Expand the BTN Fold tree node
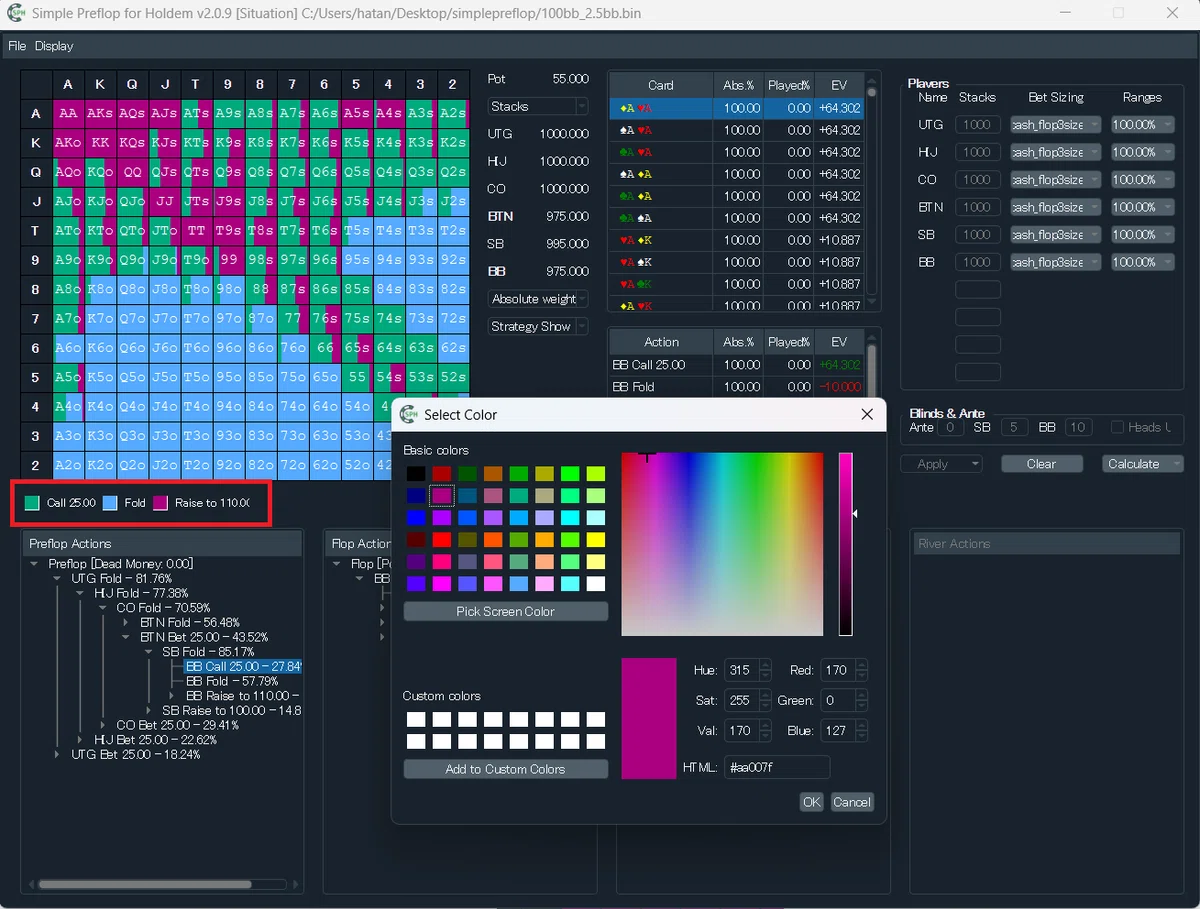The height and width of the screenshot is (909, 1200). tap(127, 622)
